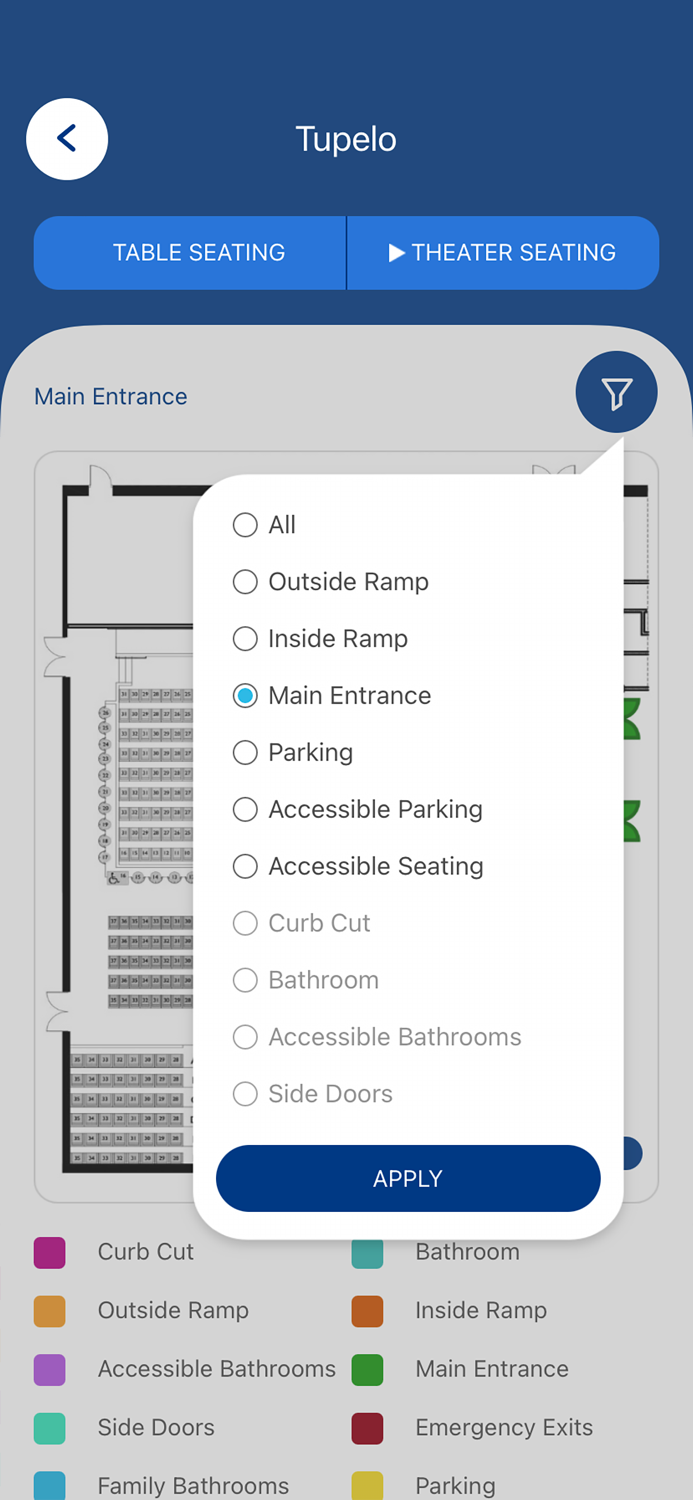The height and width of the screenshot is (1500, 693).
Task: Click the wheelchair symbol on the seating map
Action: click(113, 878)
